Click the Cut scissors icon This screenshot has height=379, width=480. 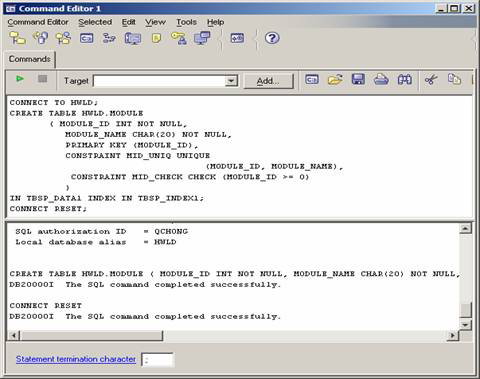(431, 80)
